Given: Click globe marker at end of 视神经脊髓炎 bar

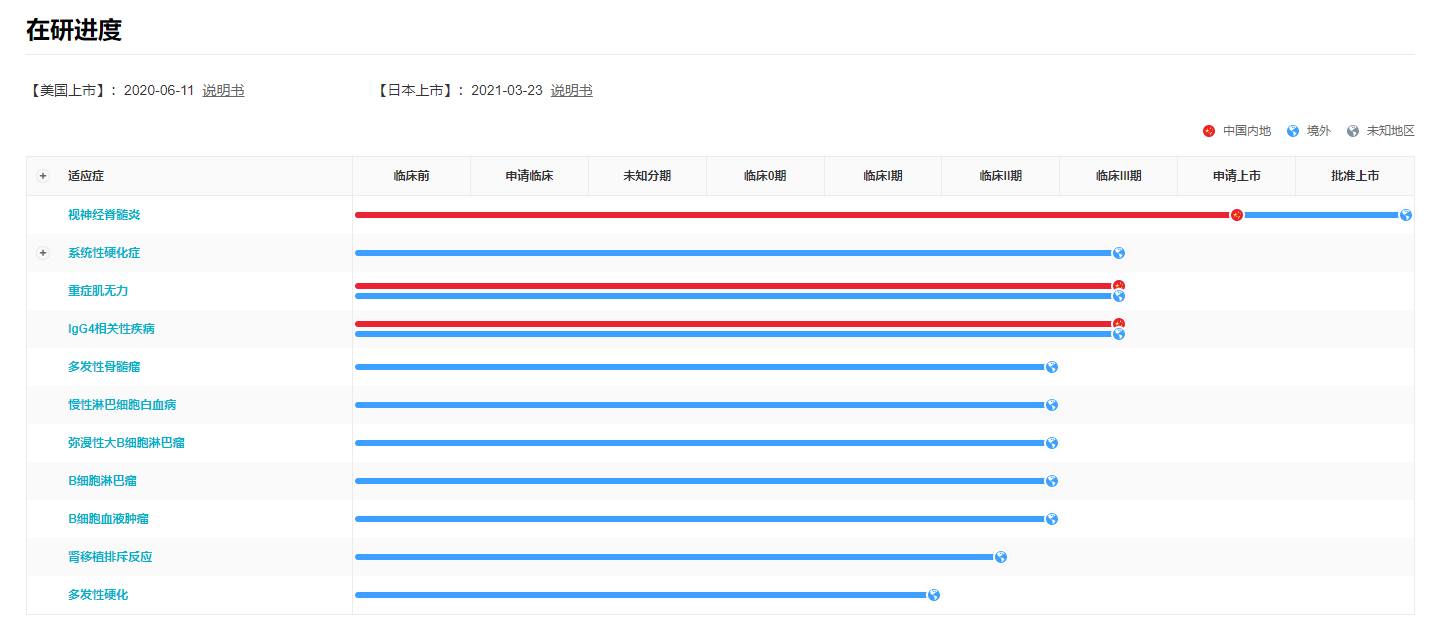Looking at the screenshot, I should [1405, 215].
